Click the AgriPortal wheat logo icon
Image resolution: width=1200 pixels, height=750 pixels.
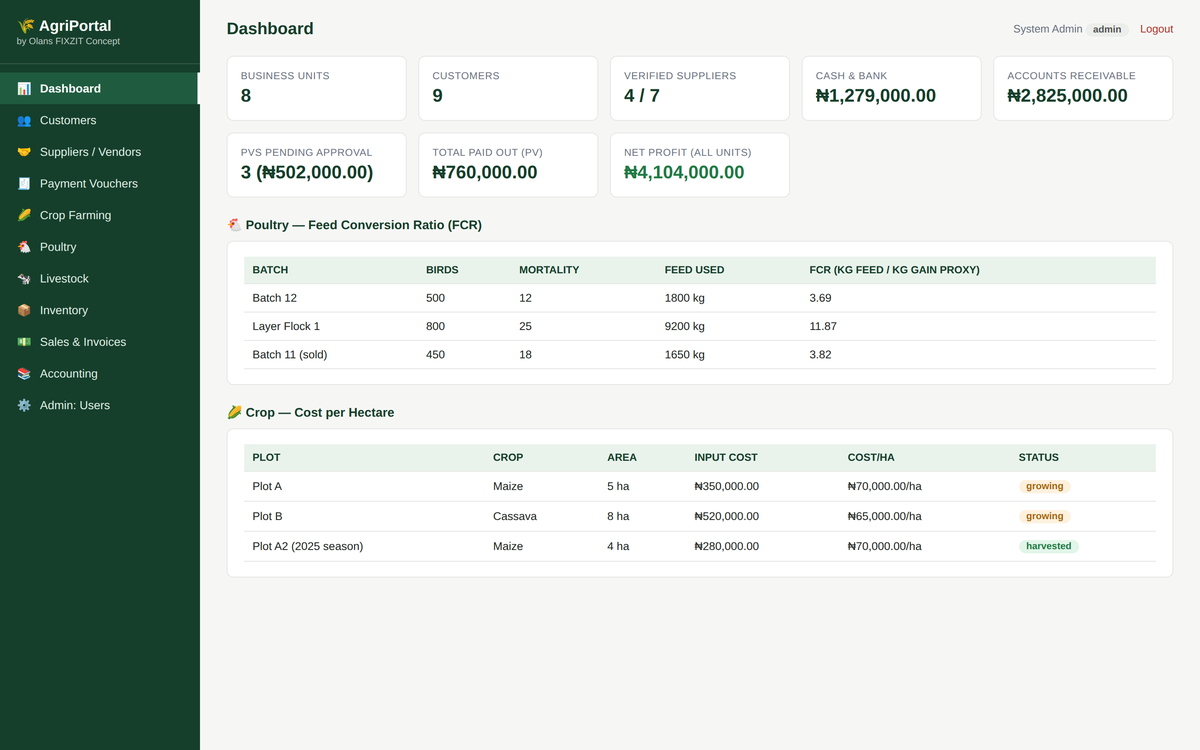(26, 26)
